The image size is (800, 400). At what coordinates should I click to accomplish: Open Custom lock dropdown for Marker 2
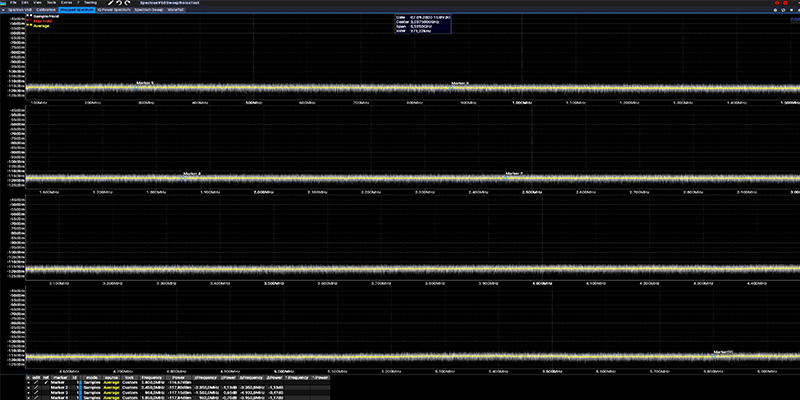pos(130,387)
